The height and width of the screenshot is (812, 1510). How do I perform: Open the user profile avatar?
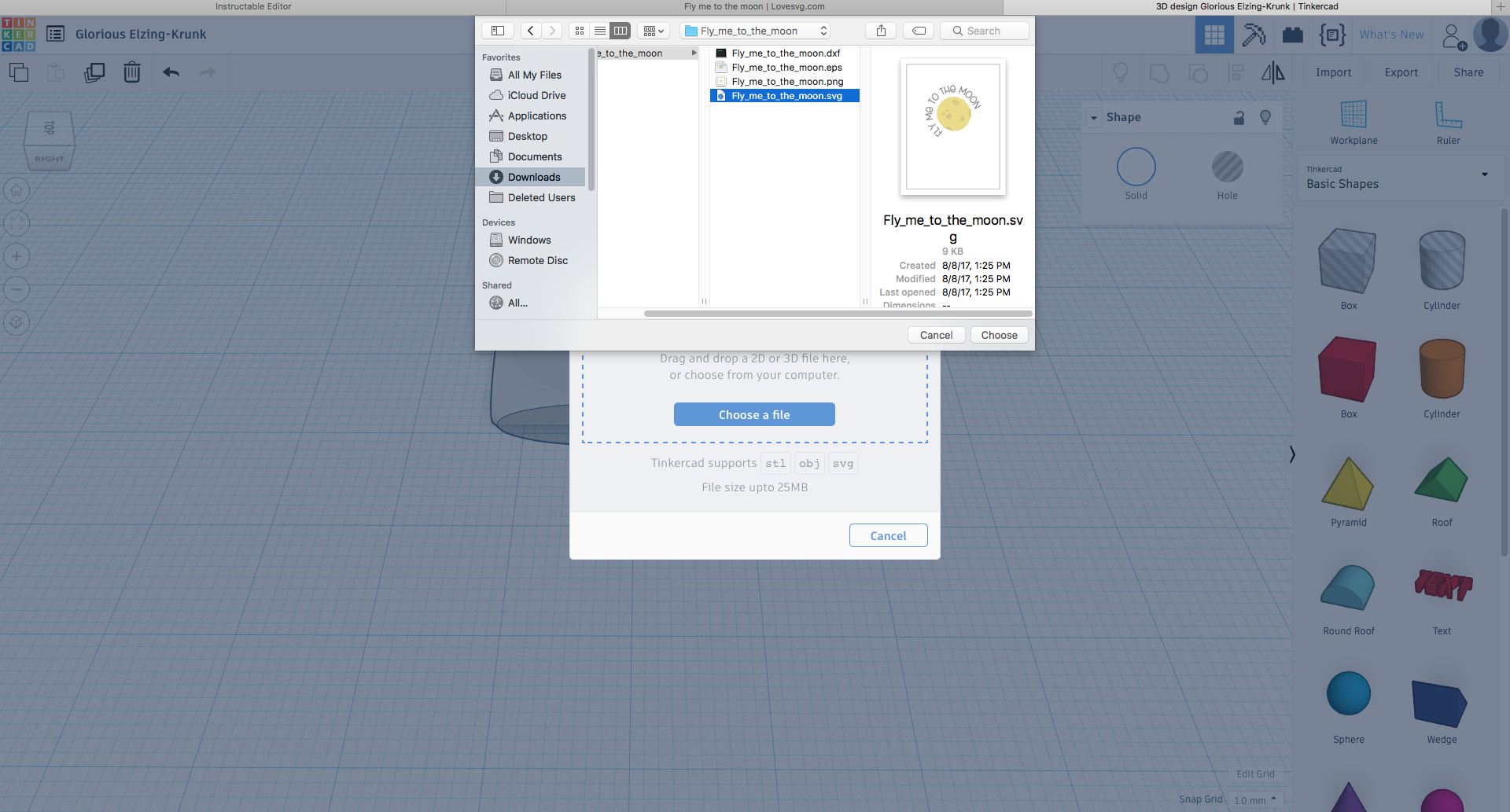coord(1490,35)
